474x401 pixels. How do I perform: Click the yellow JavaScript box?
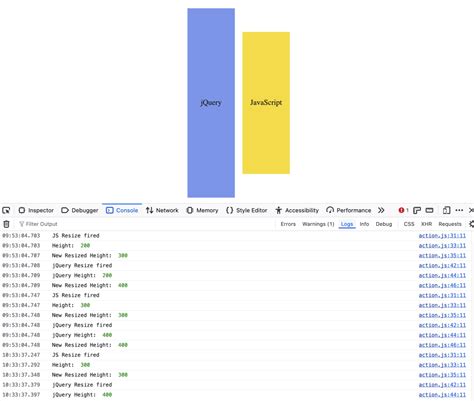coord(266,103)
